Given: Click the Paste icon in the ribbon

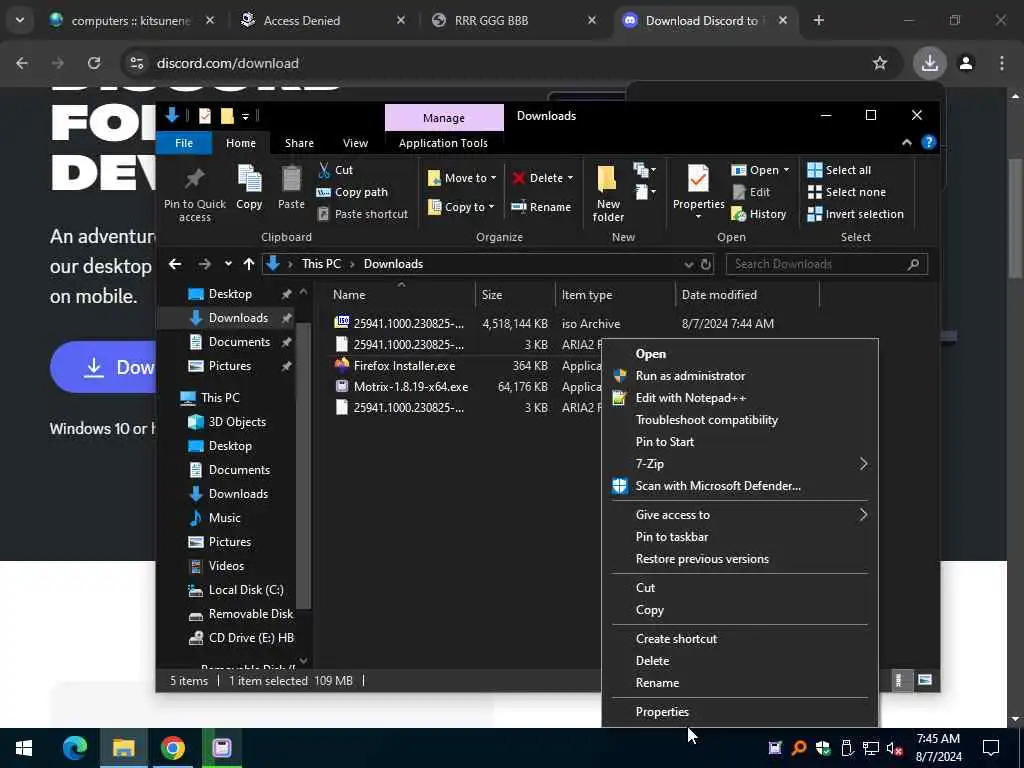Looking at the screenshot, I should [291, 179].
